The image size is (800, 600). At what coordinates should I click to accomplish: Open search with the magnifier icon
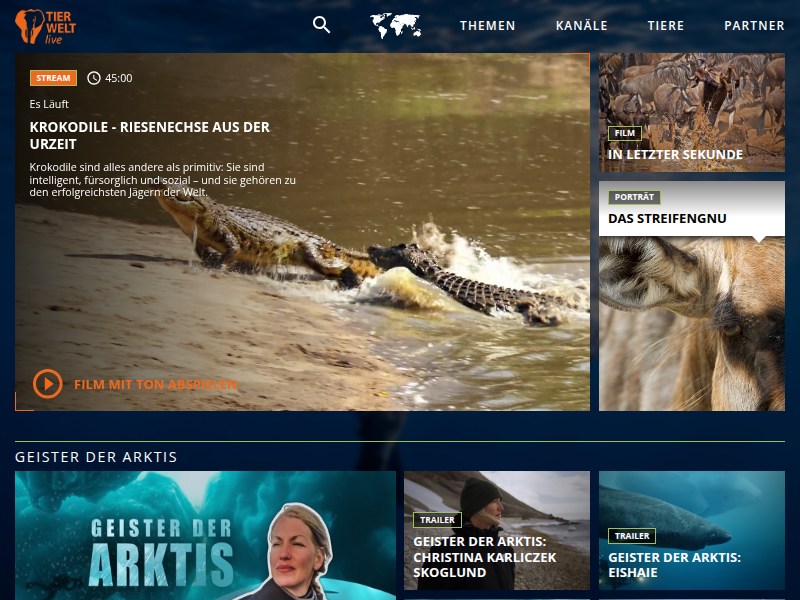click(x=321, y=25)
